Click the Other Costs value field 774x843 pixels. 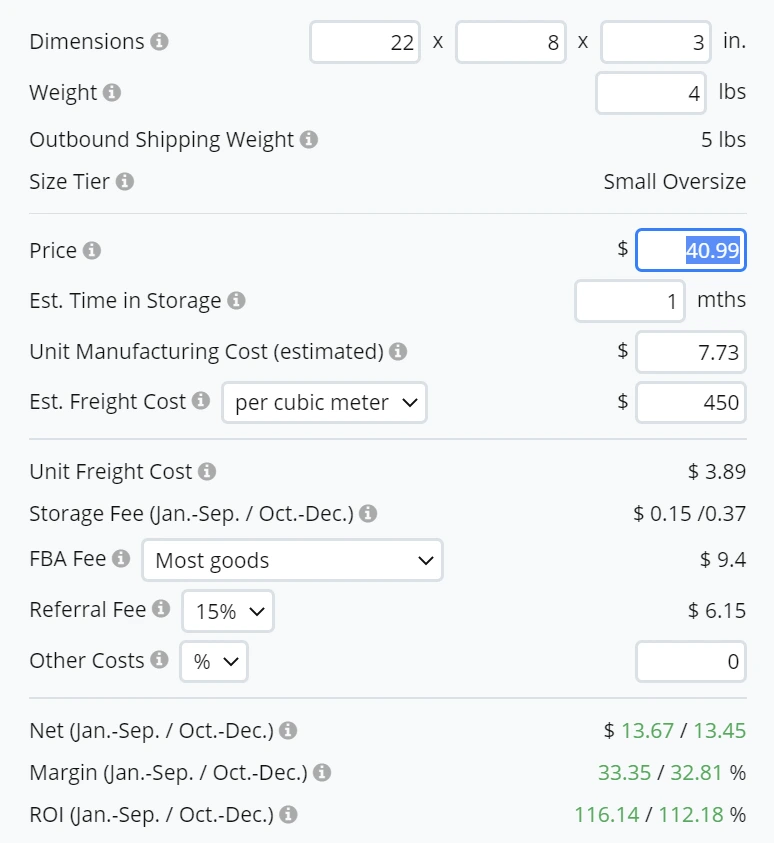point(691,661)
